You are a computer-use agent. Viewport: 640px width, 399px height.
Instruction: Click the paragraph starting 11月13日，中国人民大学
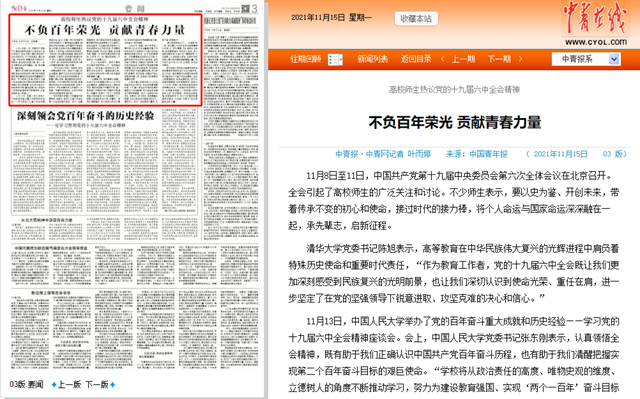click(x=453, y=354)
